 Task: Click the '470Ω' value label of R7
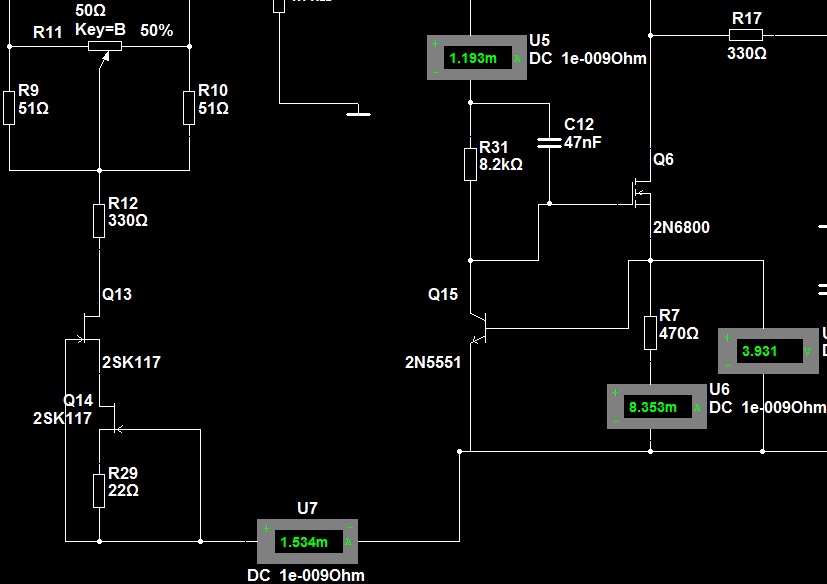click(x=679, y=333)
